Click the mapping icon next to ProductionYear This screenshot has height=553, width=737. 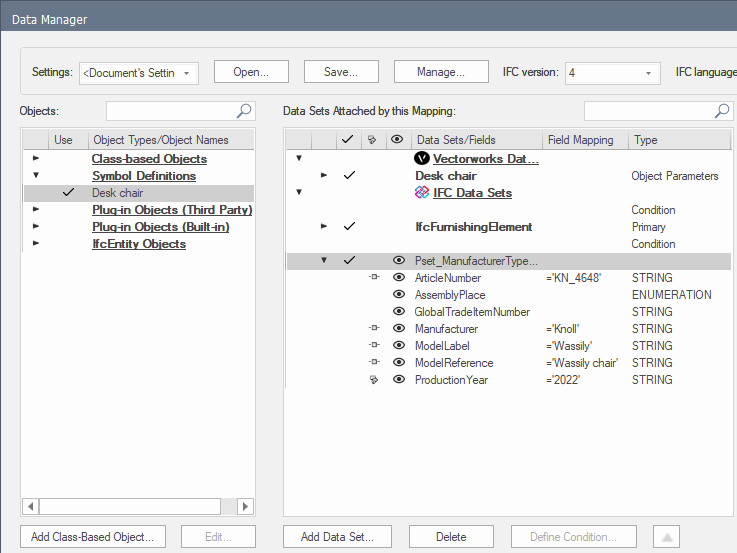coord(373,380)
